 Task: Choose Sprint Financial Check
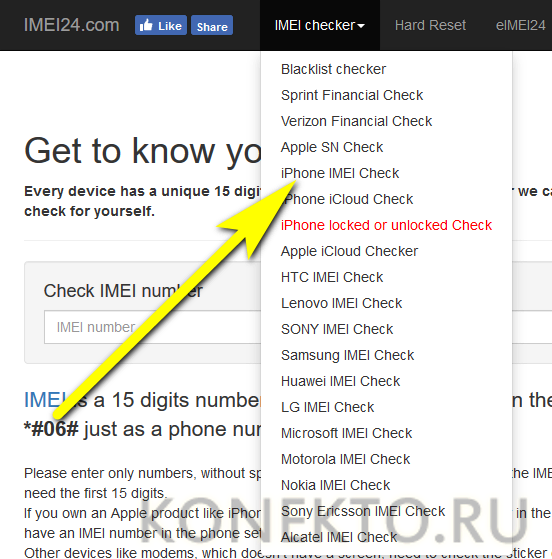pyautogui.click(x=352, y=95)
